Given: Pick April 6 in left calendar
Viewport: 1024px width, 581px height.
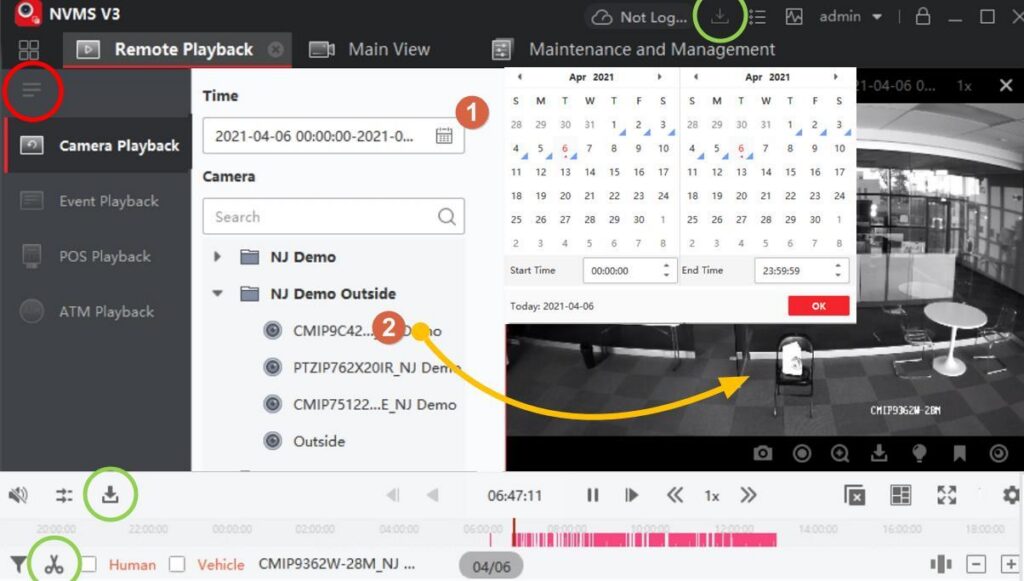Looking at the screenshot, I should pyautogui.click(x=565, y=148).
